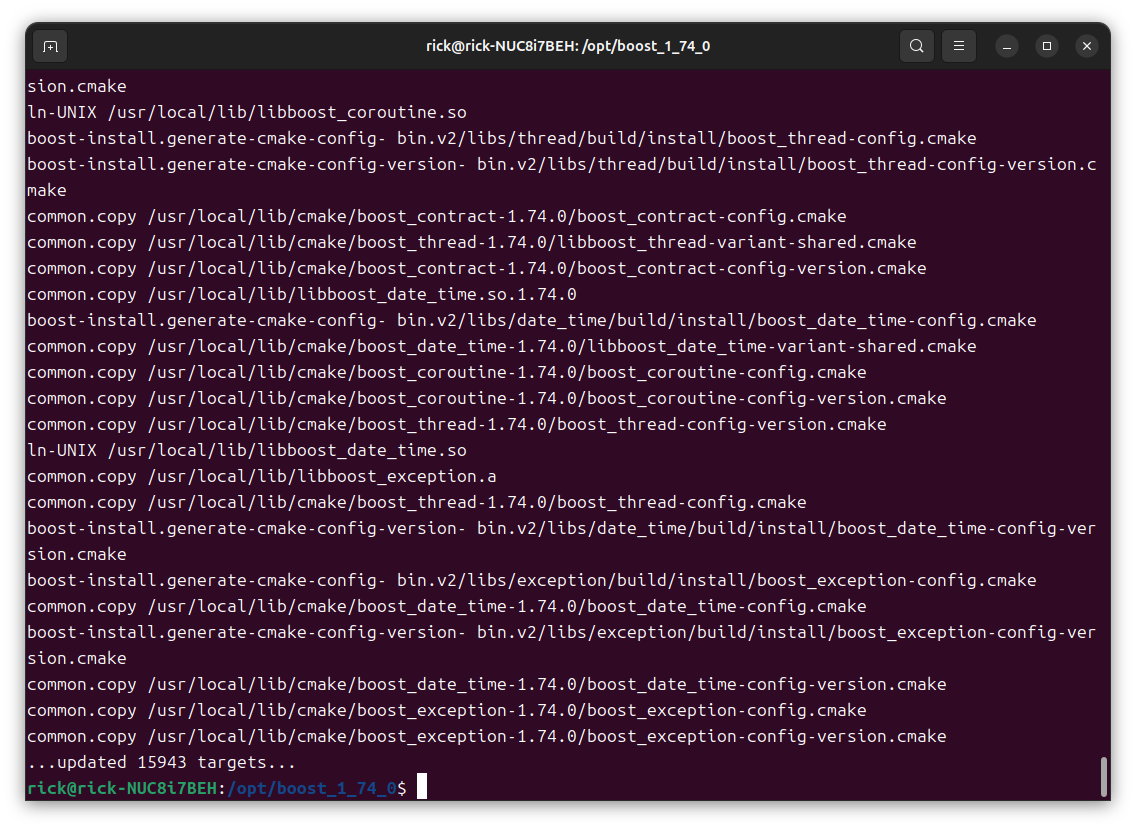Click the line '...updated 15943 targets...'

[x=162, y=762]
